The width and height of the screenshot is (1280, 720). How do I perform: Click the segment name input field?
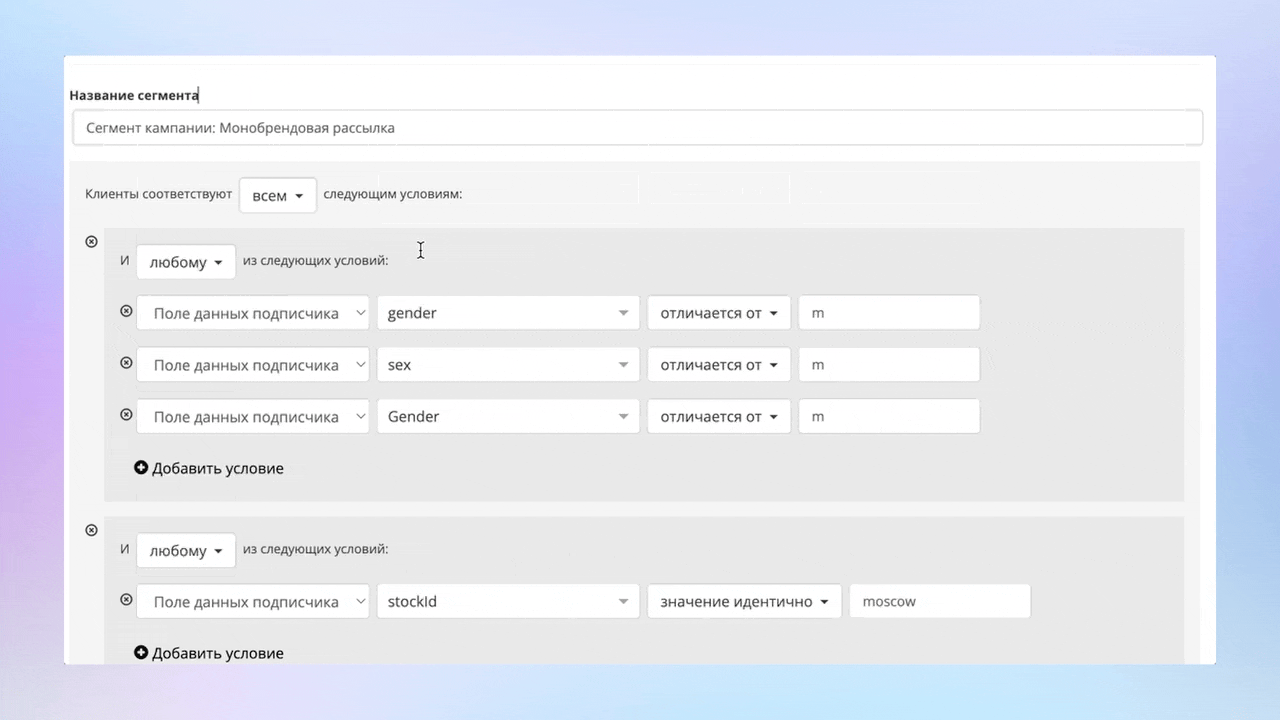[637, 128]
